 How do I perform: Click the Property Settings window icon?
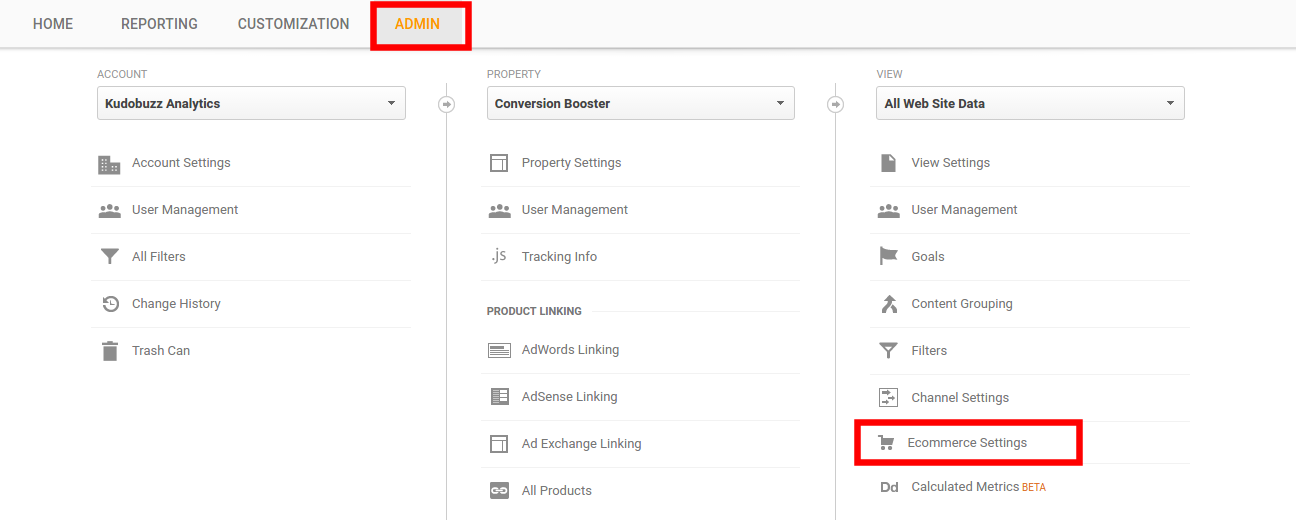tap(499, 163)
